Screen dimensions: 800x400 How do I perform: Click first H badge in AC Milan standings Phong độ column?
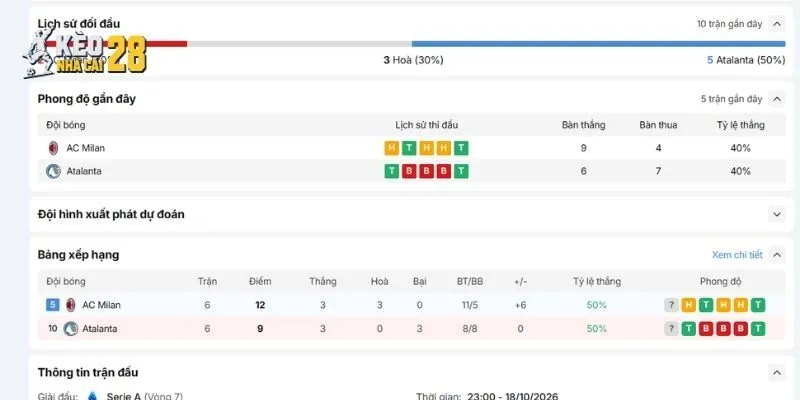688,305
